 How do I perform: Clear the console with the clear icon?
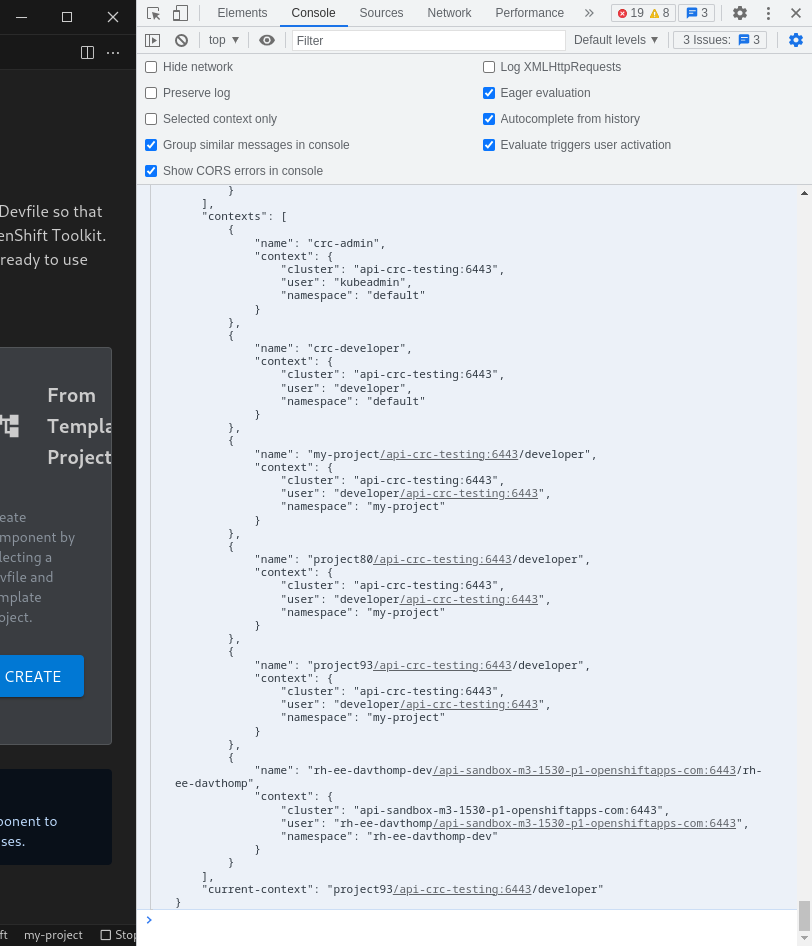click(x=181, y=40)
